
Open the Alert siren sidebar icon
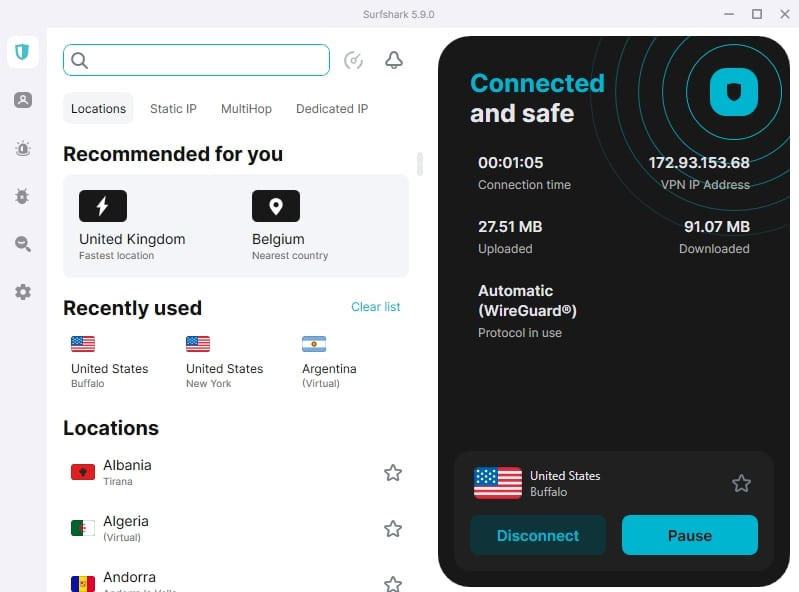pos(22,148)
